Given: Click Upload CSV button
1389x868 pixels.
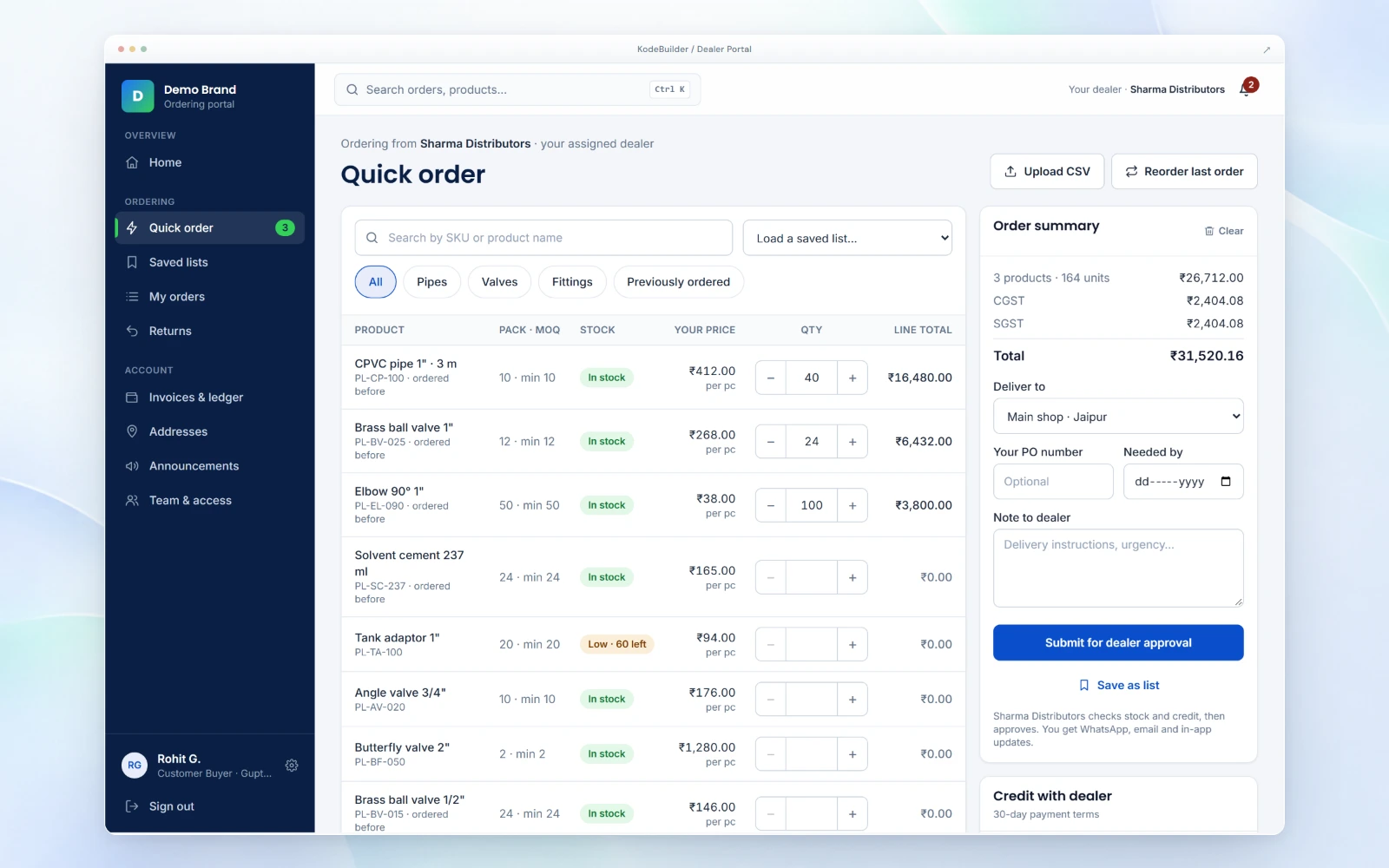Looking at the screenshot, I should click(x=1047, y=172).
